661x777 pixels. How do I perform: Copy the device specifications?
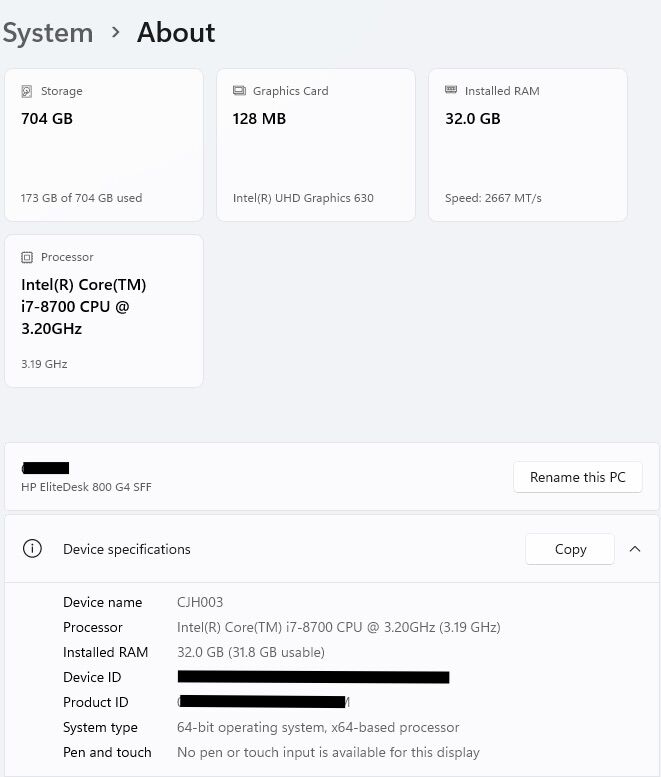(570, 549)
